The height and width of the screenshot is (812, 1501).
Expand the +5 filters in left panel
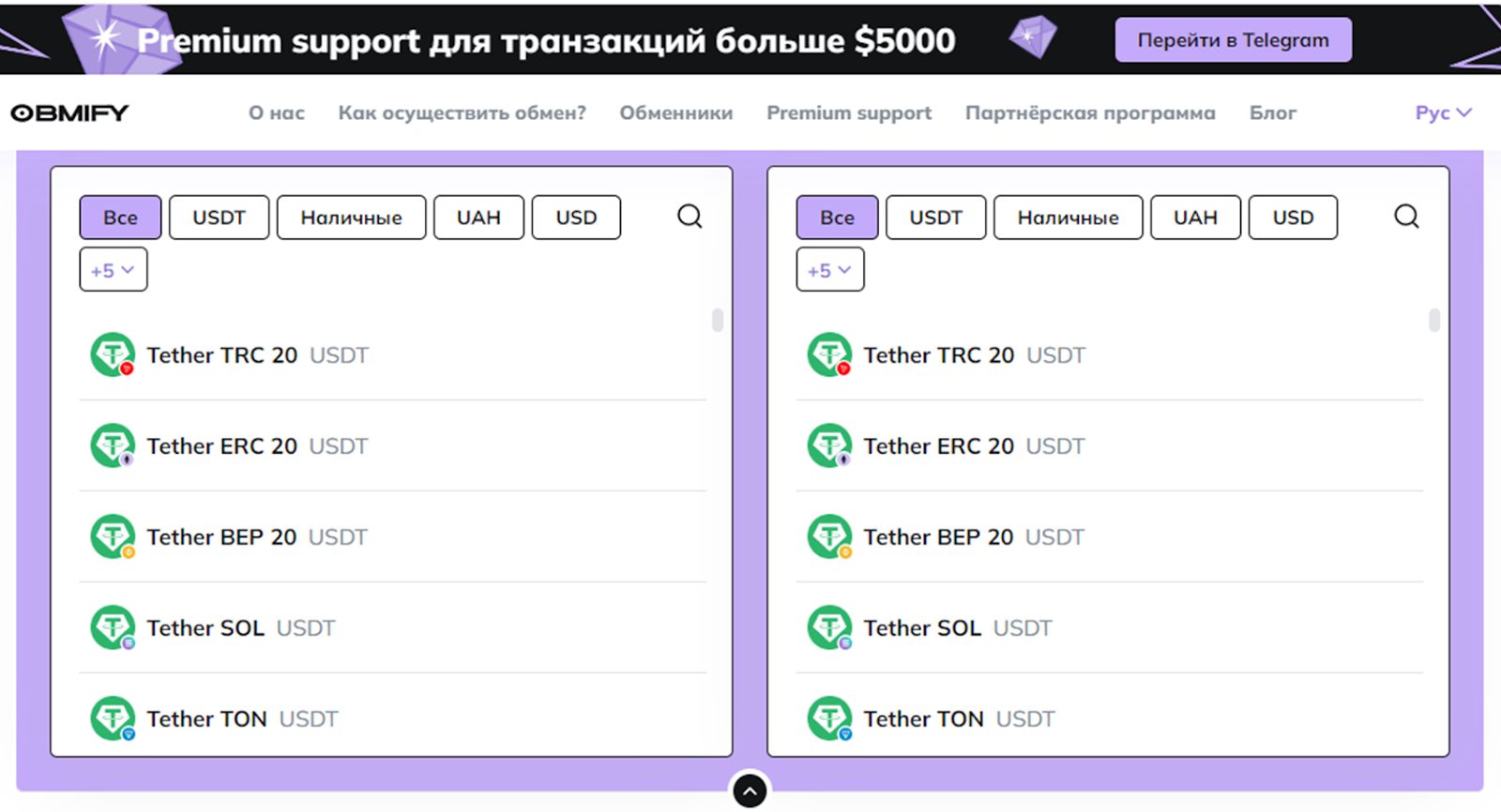click(114, 270)
